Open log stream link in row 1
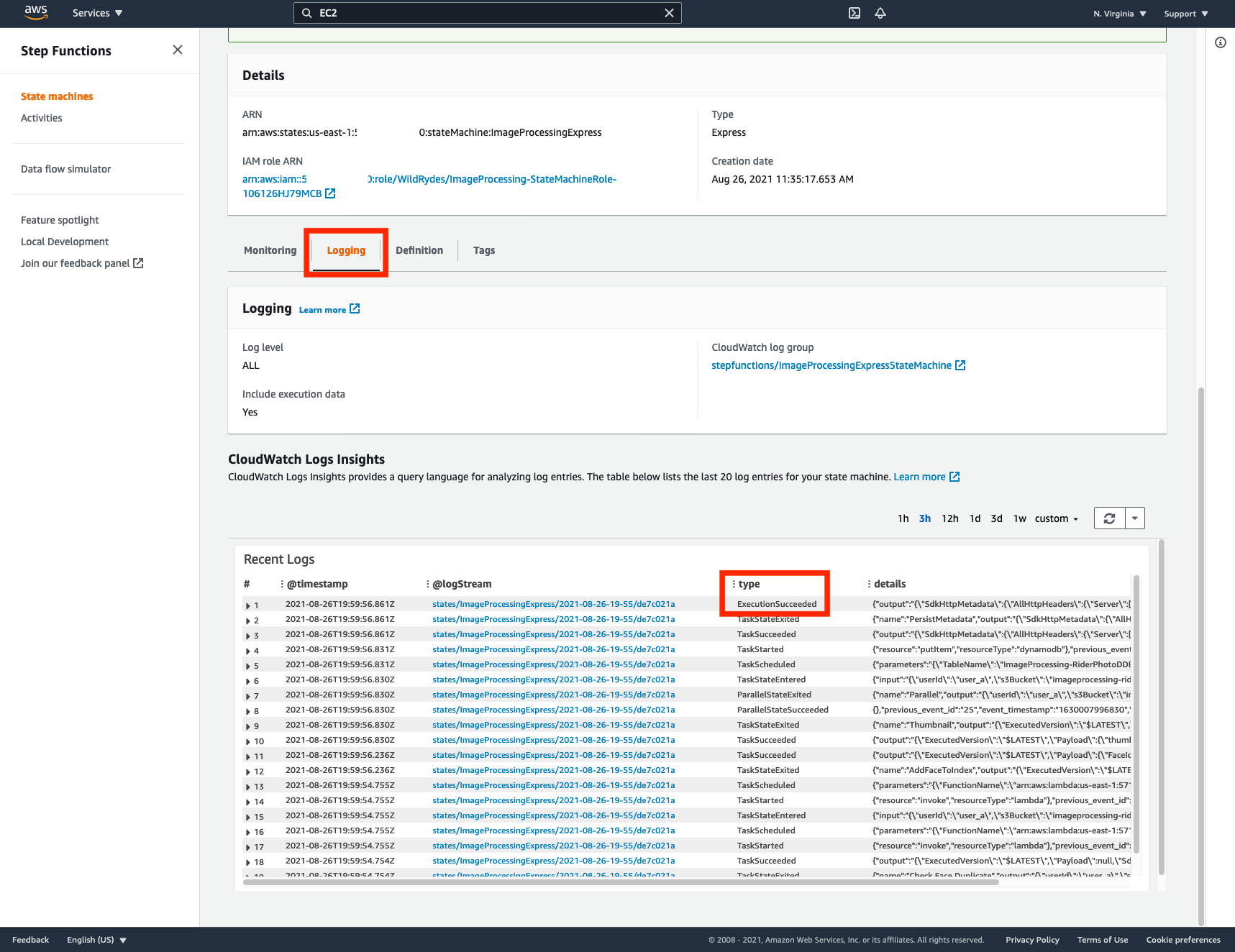Screen dimensions: 1235x952 pyautogui.click(x=554, y=604)
